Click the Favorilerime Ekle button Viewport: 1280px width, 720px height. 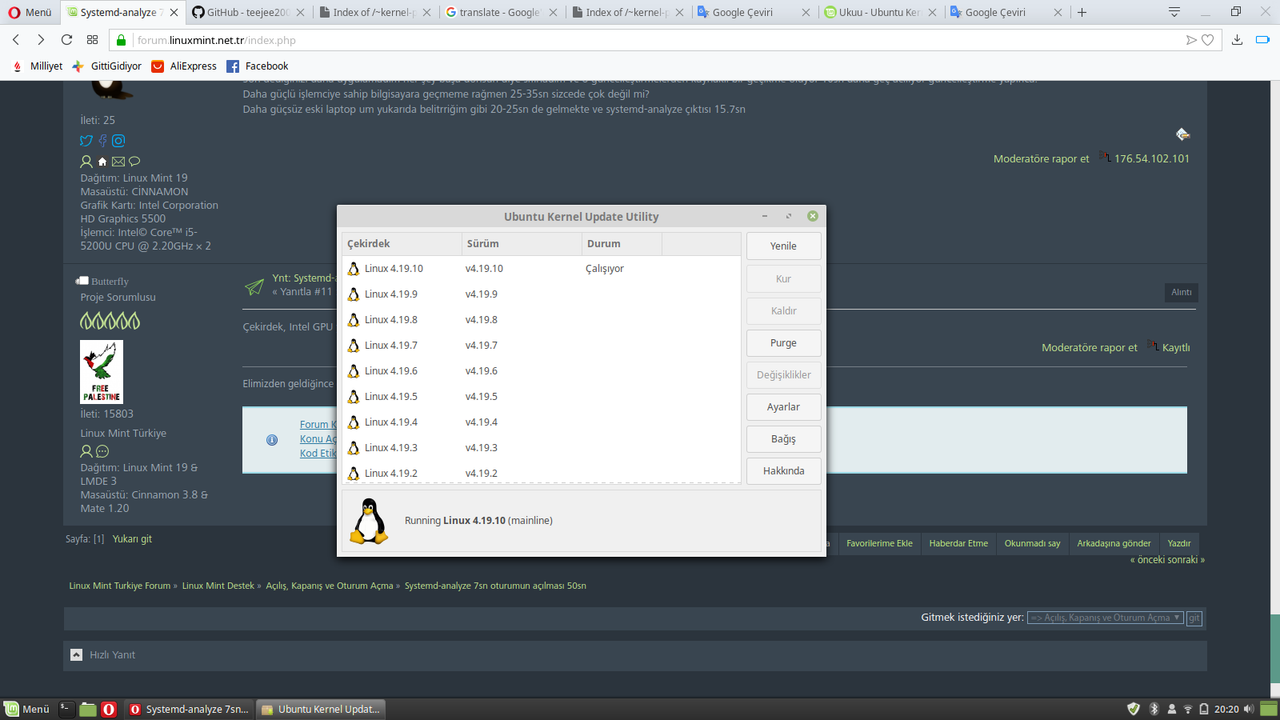879,543
